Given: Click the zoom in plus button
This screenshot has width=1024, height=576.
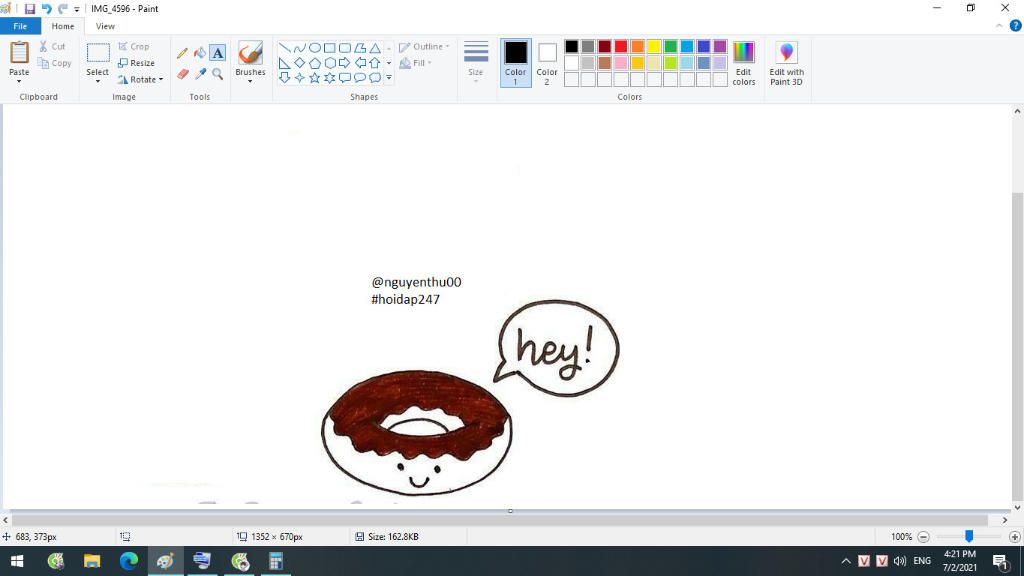Looking at the screenshot, I should (x=1014, y=537).
